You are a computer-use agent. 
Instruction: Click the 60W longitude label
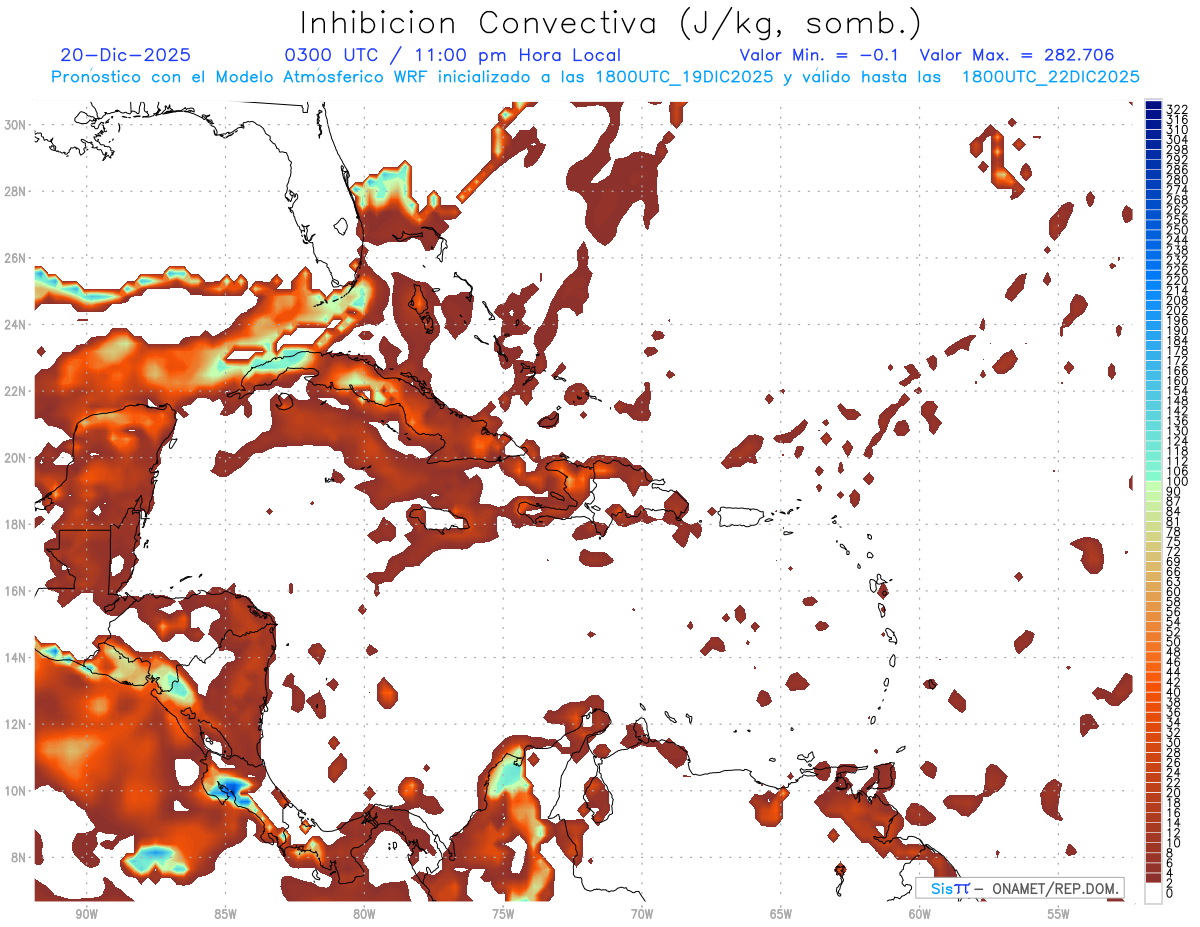pyautogui.click(x=920, y=914)
